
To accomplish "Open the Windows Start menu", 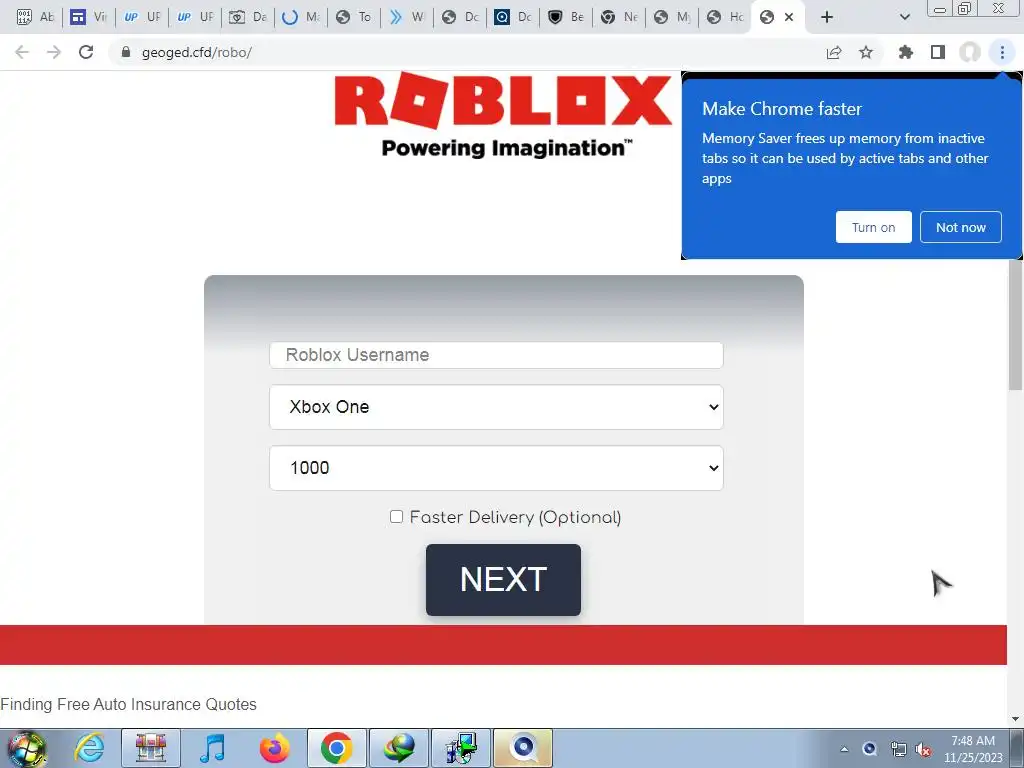I will [x=25, y=748].
